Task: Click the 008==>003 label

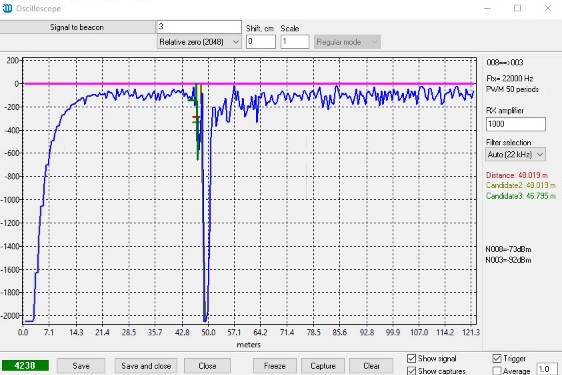Action: pos(505,62)
